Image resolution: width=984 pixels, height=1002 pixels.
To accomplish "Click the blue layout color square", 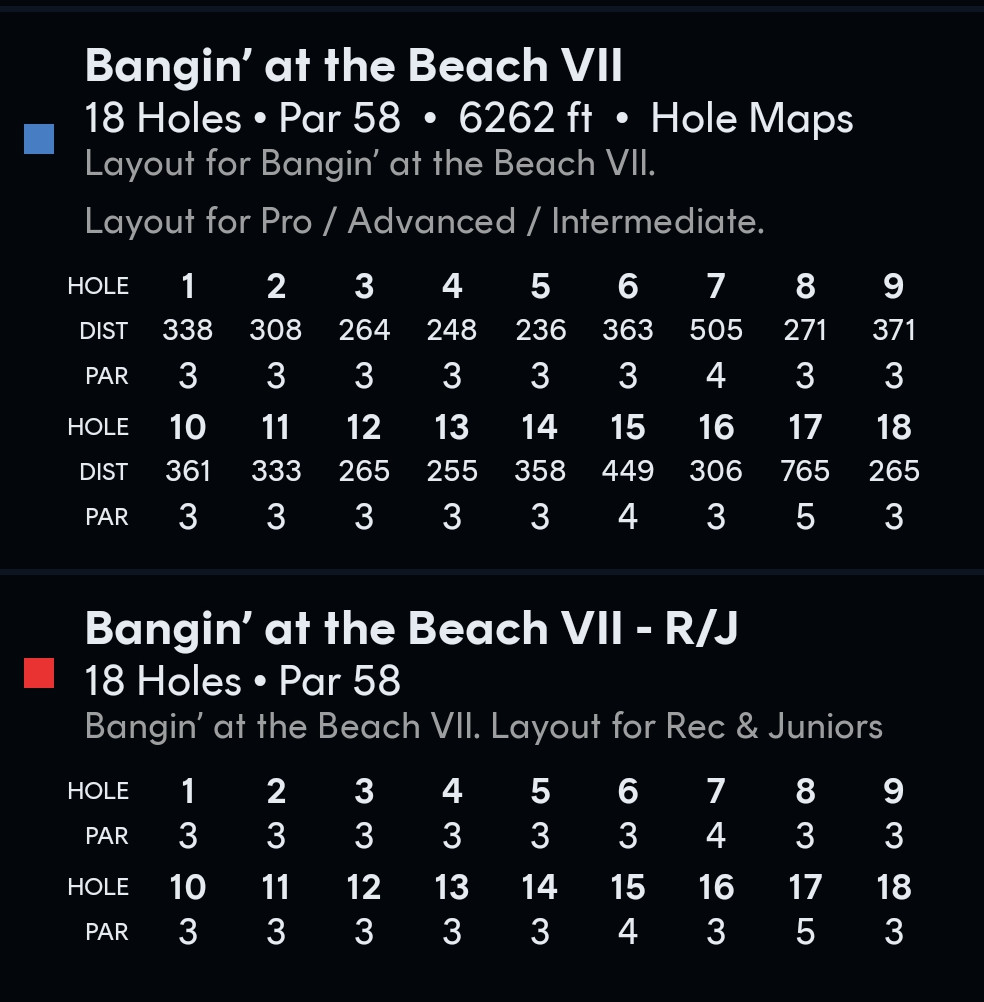I will pos(39,139).
